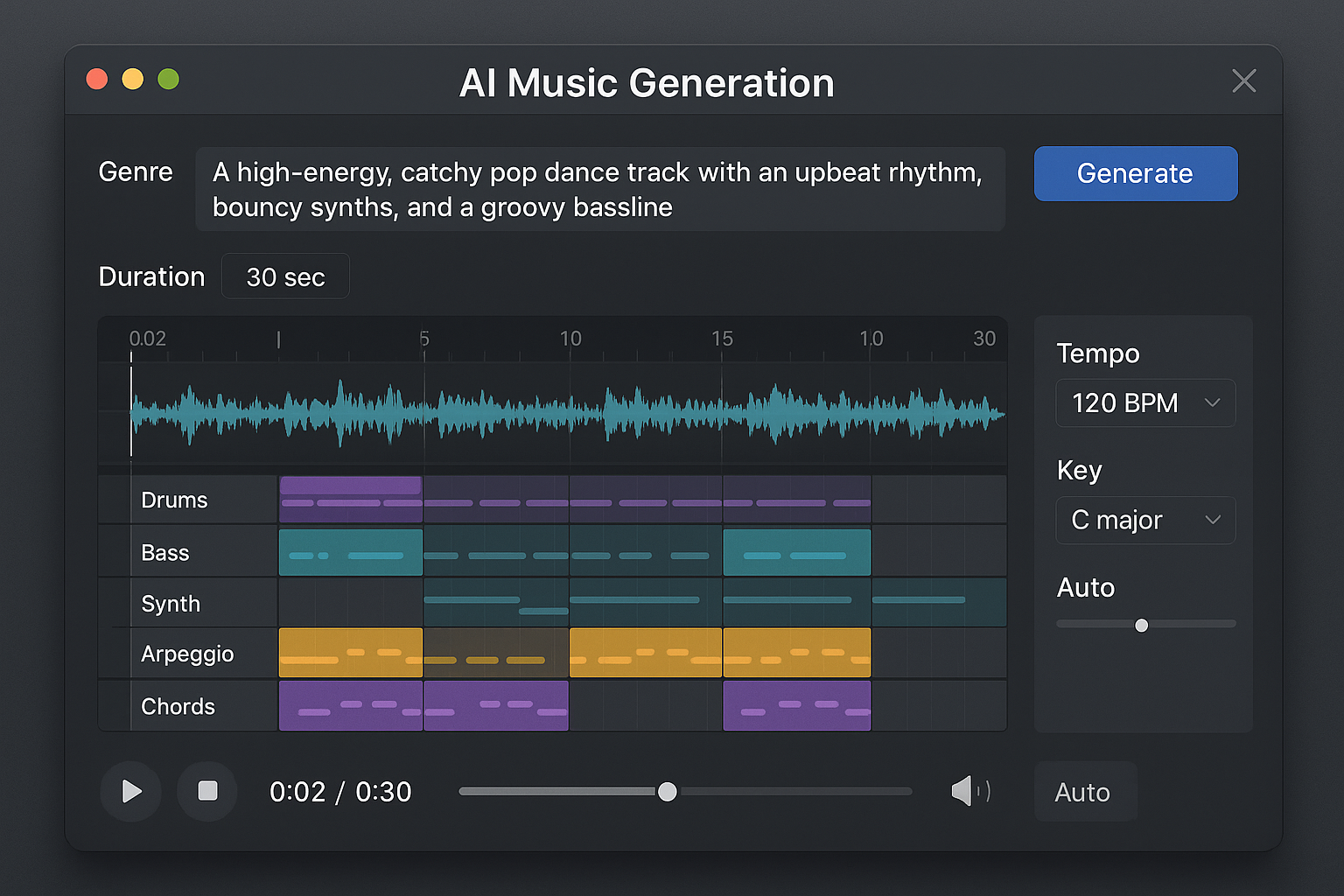Select the first orange Arpeggio clip
This screenshot has width=1344, height=896.
coord(351,653)
